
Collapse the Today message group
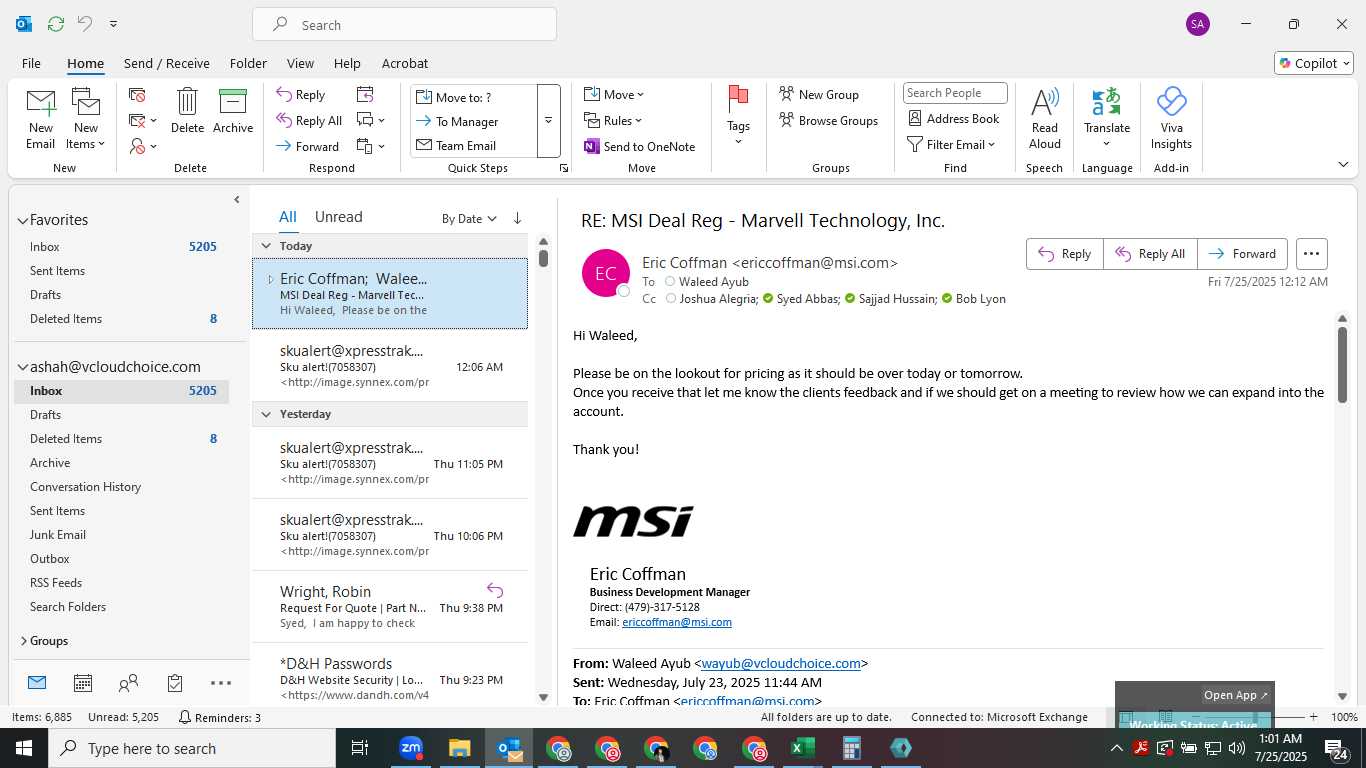point(266,245)
